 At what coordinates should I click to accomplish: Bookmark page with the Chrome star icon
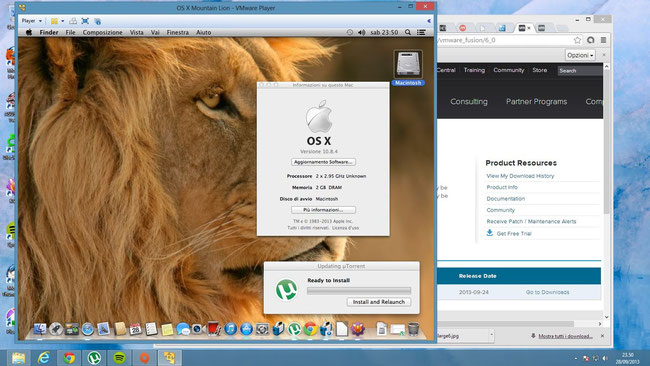tap(577, 40)
